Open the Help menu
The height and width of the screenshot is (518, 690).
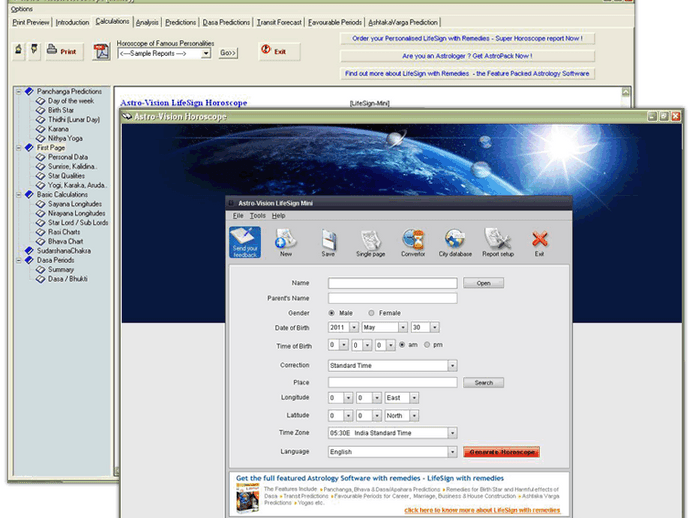click(x=279, y=216)
